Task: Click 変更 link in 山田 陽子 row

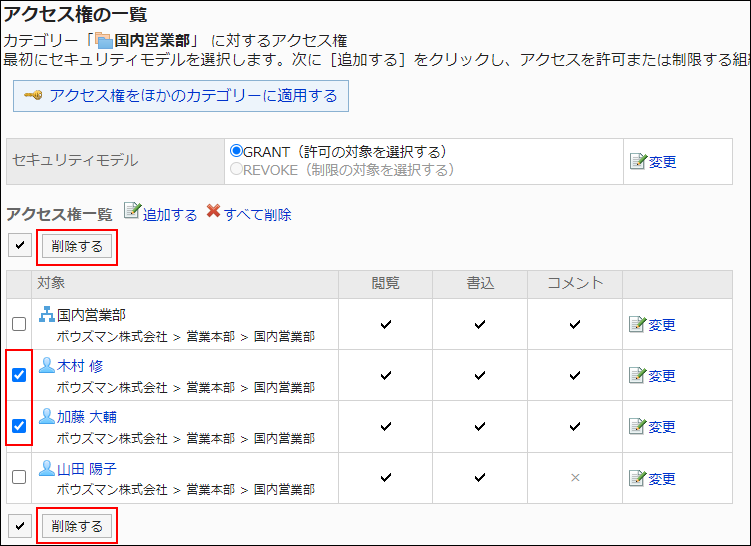Action: click(662, 478)
